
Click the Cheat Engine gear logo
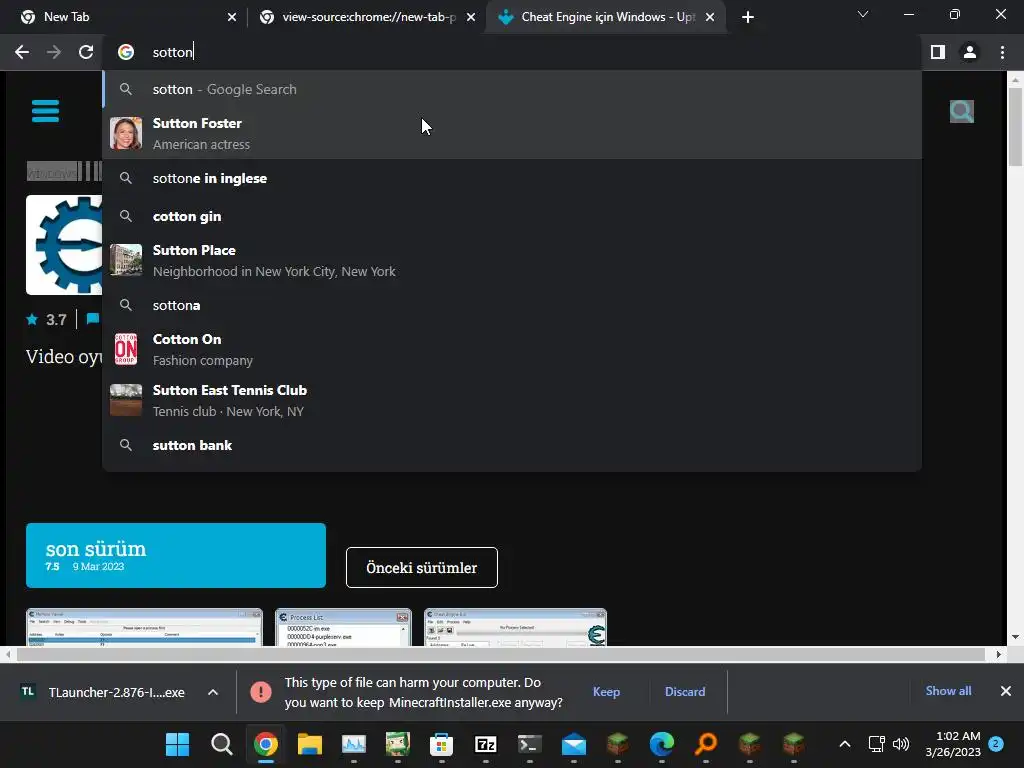[x=65, y=245]
